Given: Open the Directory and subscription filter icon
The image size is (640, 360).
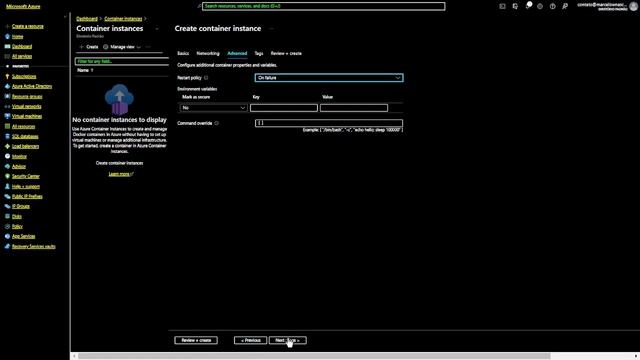Looking at the screenshot, I should [515, 6].
